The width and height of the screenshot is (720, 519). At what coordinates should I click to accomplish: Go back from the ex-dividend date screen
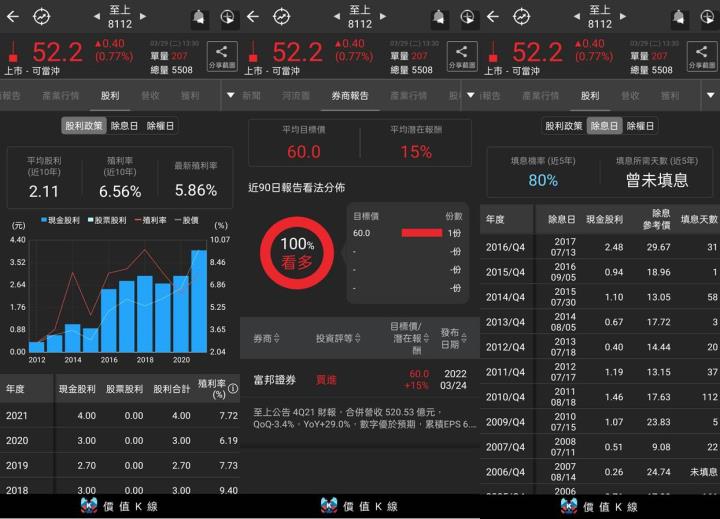493,17
